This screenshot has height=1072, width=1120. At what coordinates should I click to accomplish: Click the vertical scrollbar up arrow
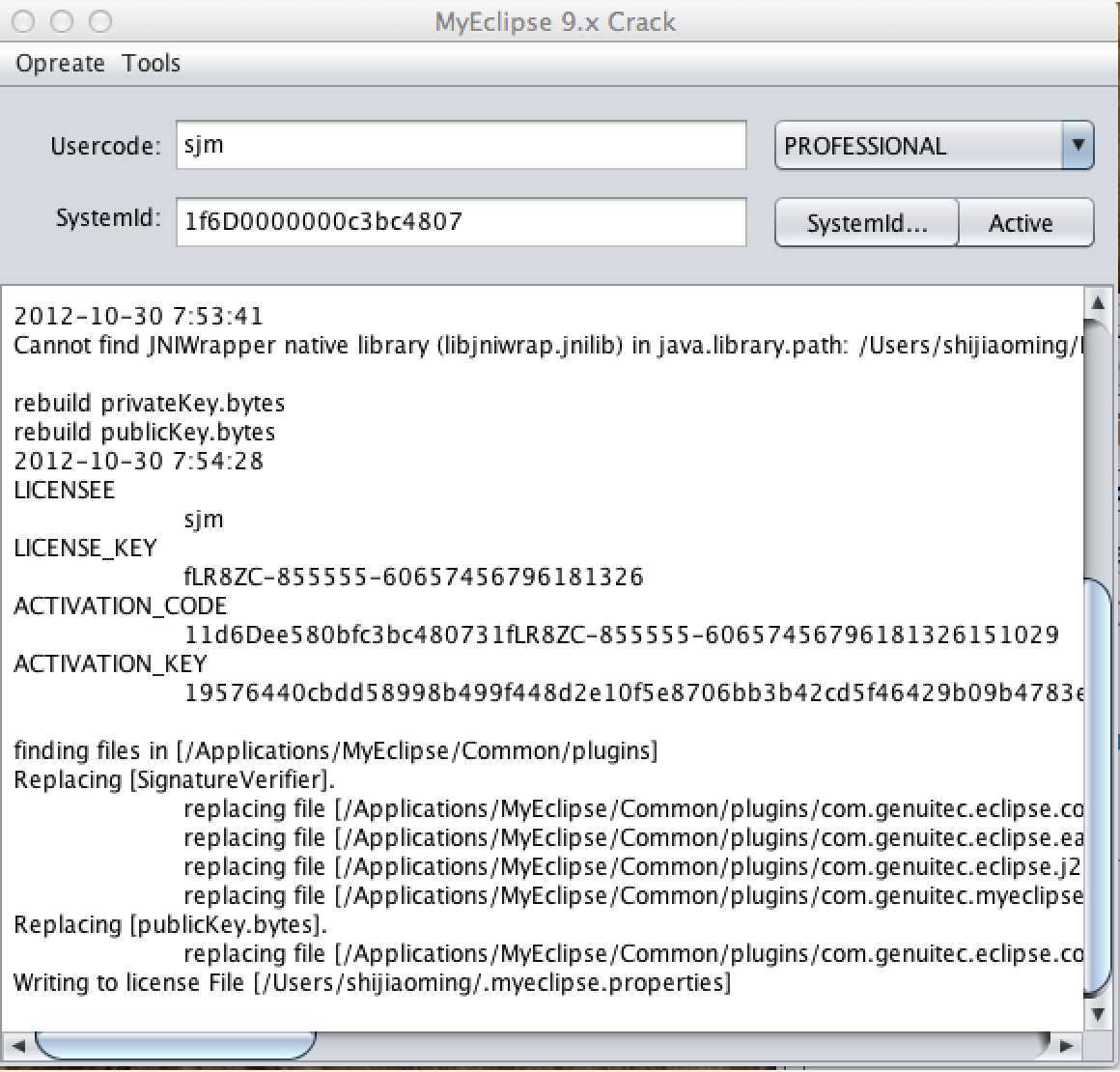[x=1099, y=303]
